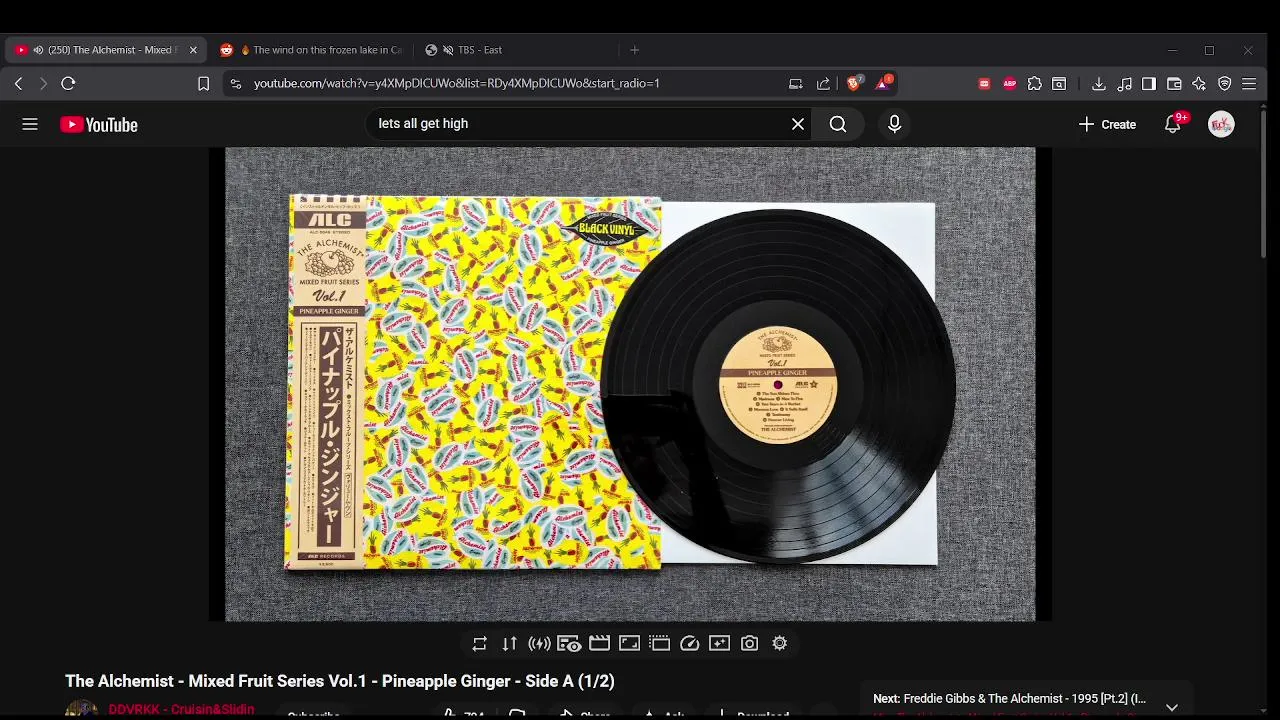Click the video filters sparkle icon
Image resolution: width=1280 pixels, height=720 pixels.
(x=719, y=644)
